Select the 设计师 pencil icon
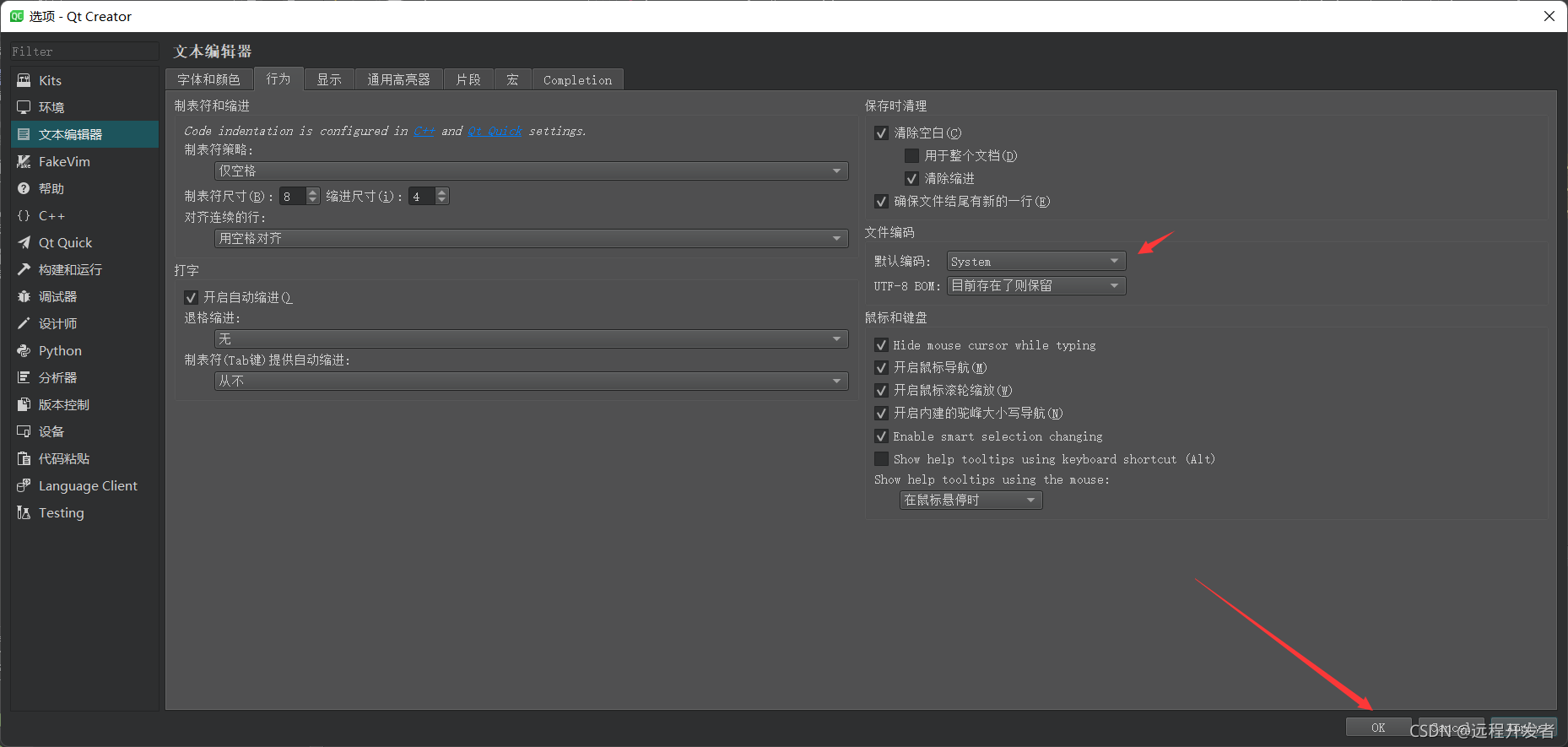Image resolution: width=1568 pixels, height=747 pixels. [24, 323]
